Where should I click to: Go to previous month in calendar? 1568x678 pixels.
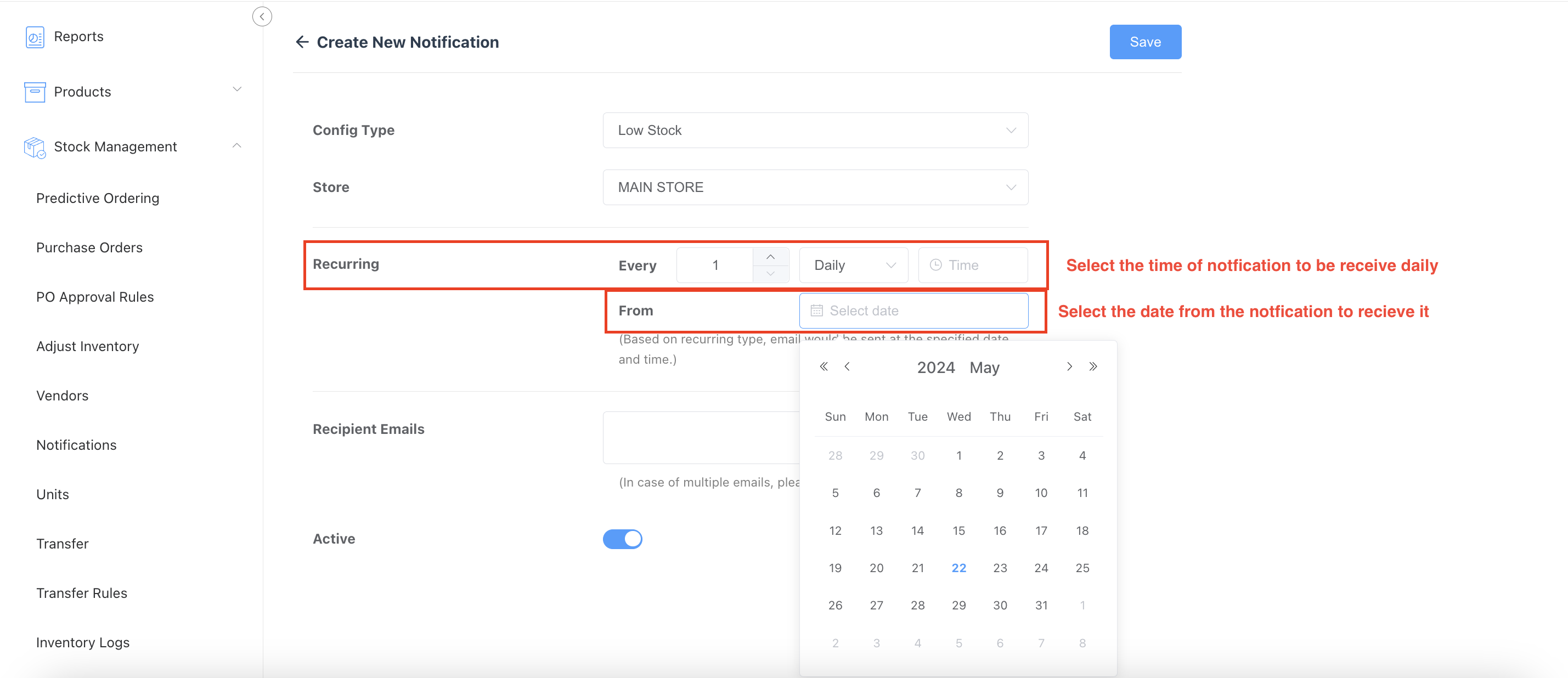(847, 366)
